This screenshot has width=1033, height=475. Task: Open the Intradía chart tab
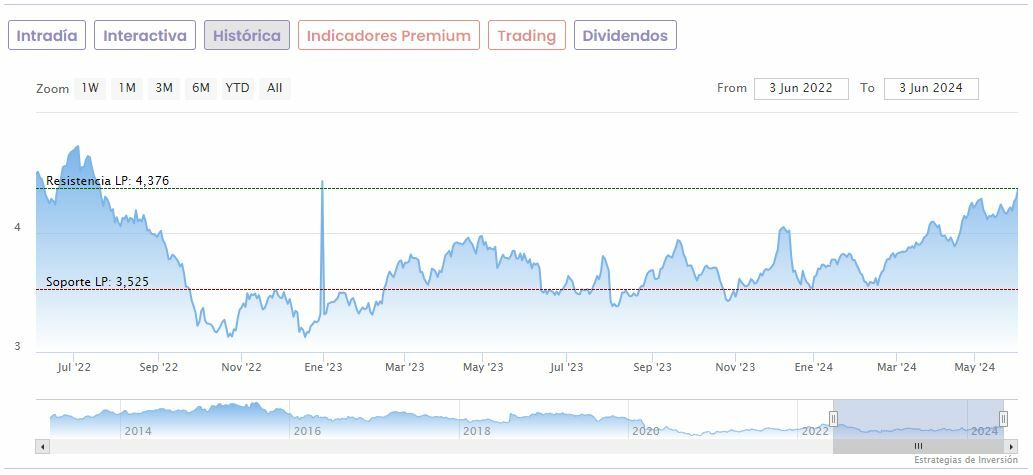pos(47,36)
